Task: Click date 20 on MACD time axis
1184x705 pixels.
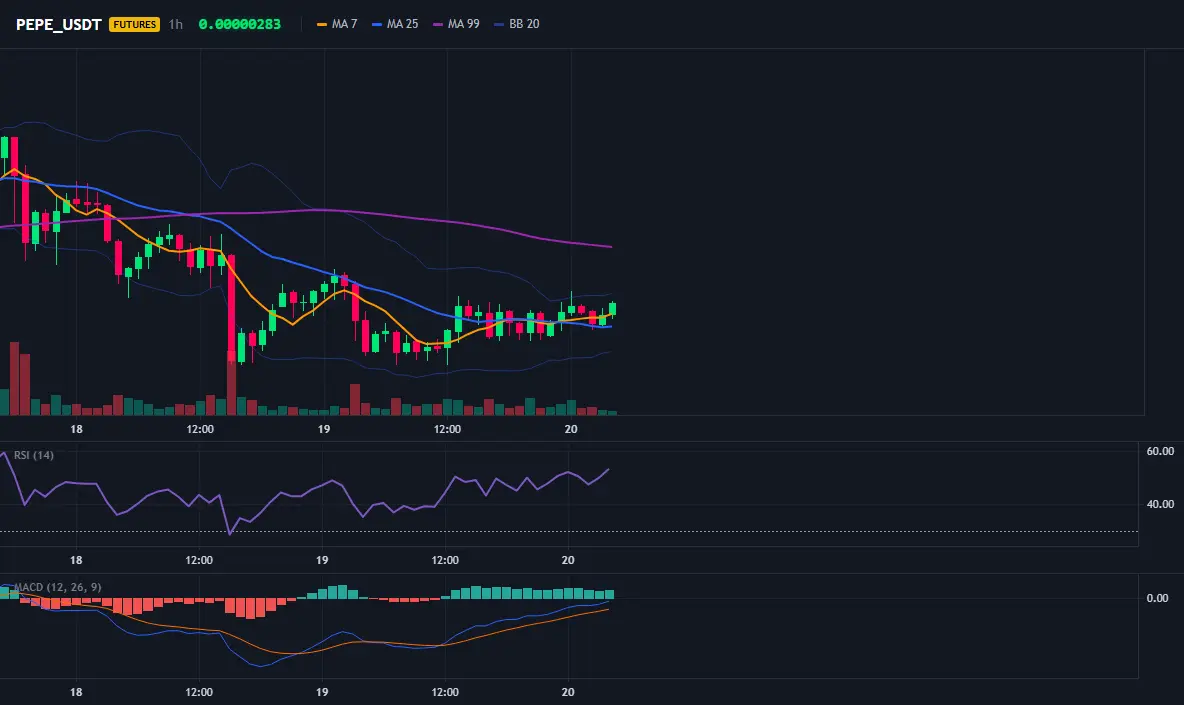Action: pos(568,692)
